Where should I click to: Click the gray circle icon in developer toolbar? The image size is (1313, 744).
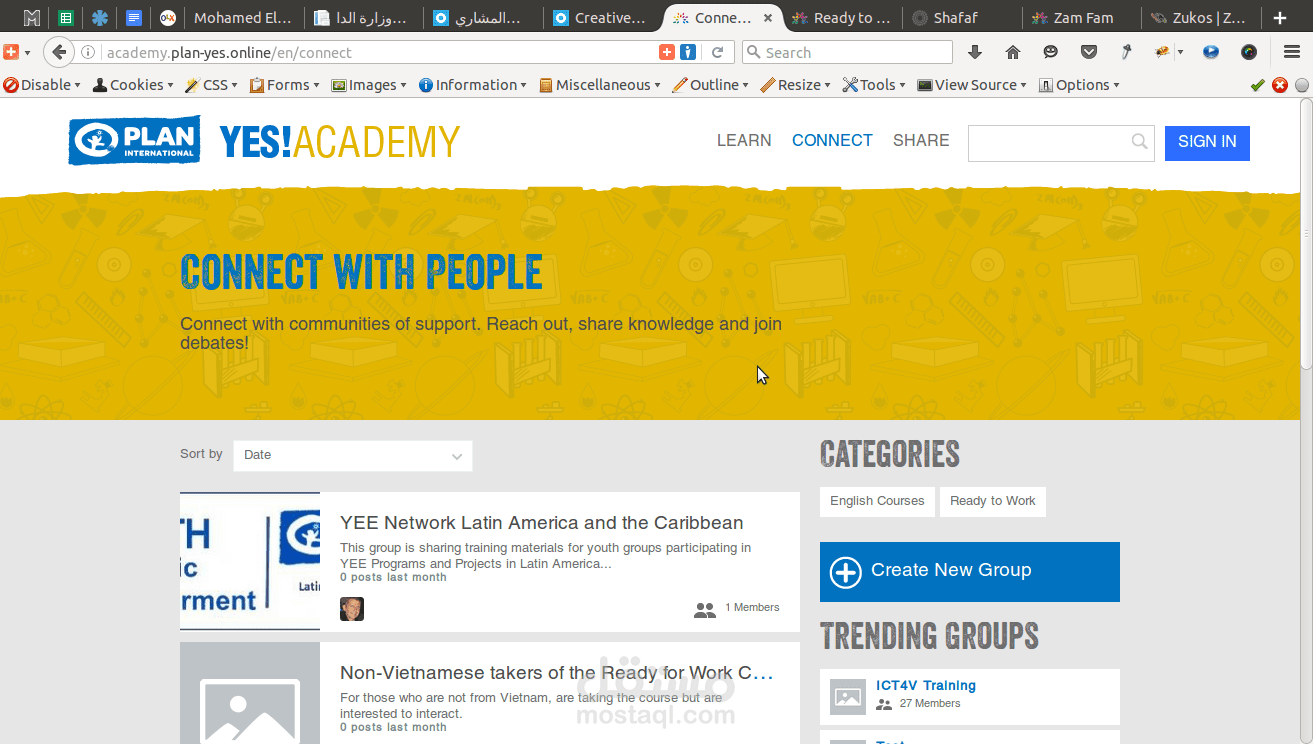1301,85
